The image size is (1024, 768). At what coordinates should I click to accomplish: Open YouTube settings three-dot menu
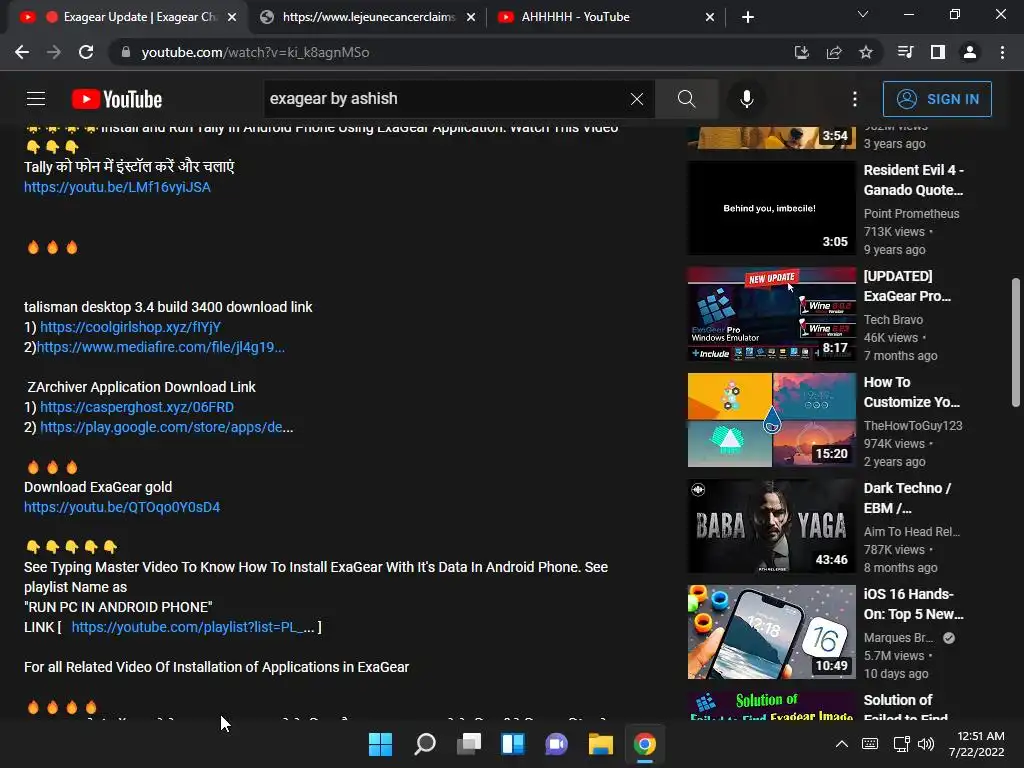click(x=855, y=99)
